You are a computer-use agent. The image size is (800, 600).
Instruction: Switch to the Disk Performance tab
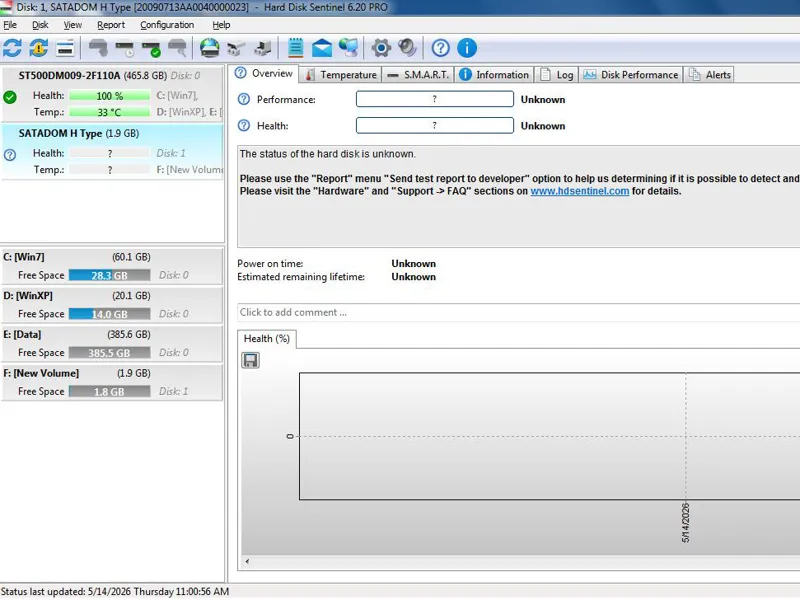click(631, 75)
